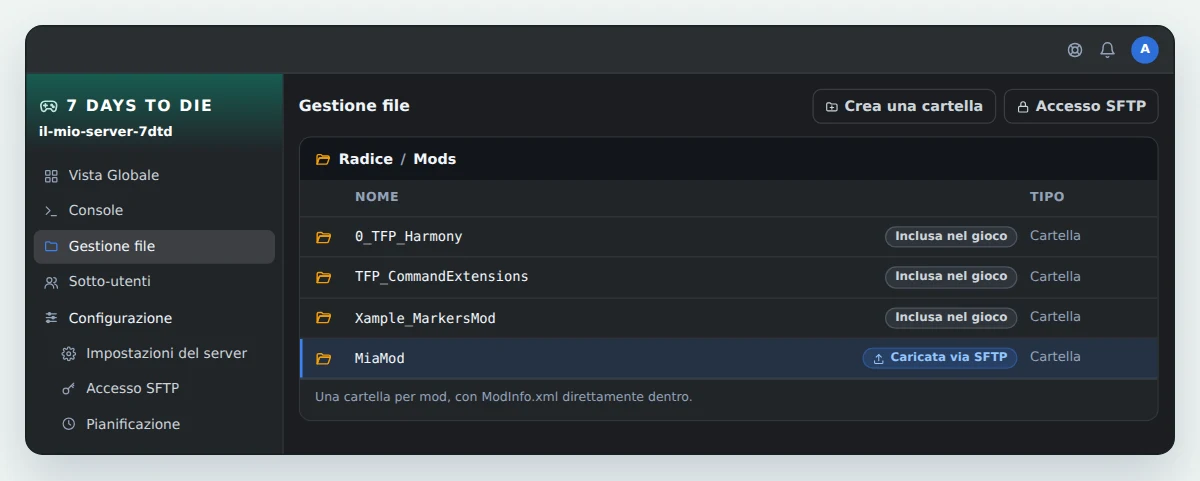
Task: Click the key icon of Accesso SFTP in sidebar
Action: pos(68,389)
